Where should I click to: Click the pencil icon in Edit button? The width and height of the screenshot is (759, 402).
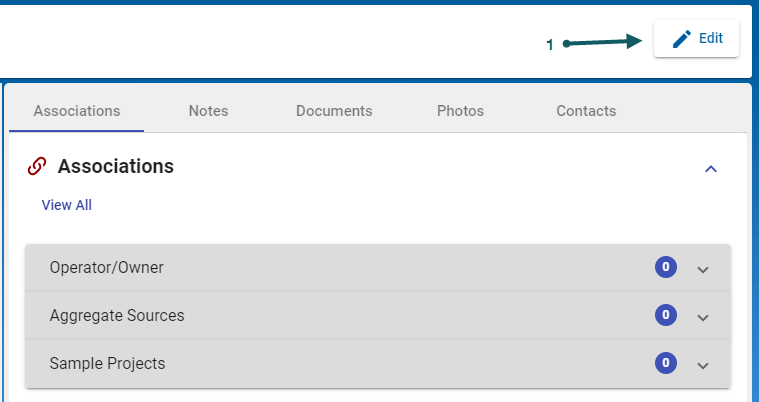pos(682,39)
